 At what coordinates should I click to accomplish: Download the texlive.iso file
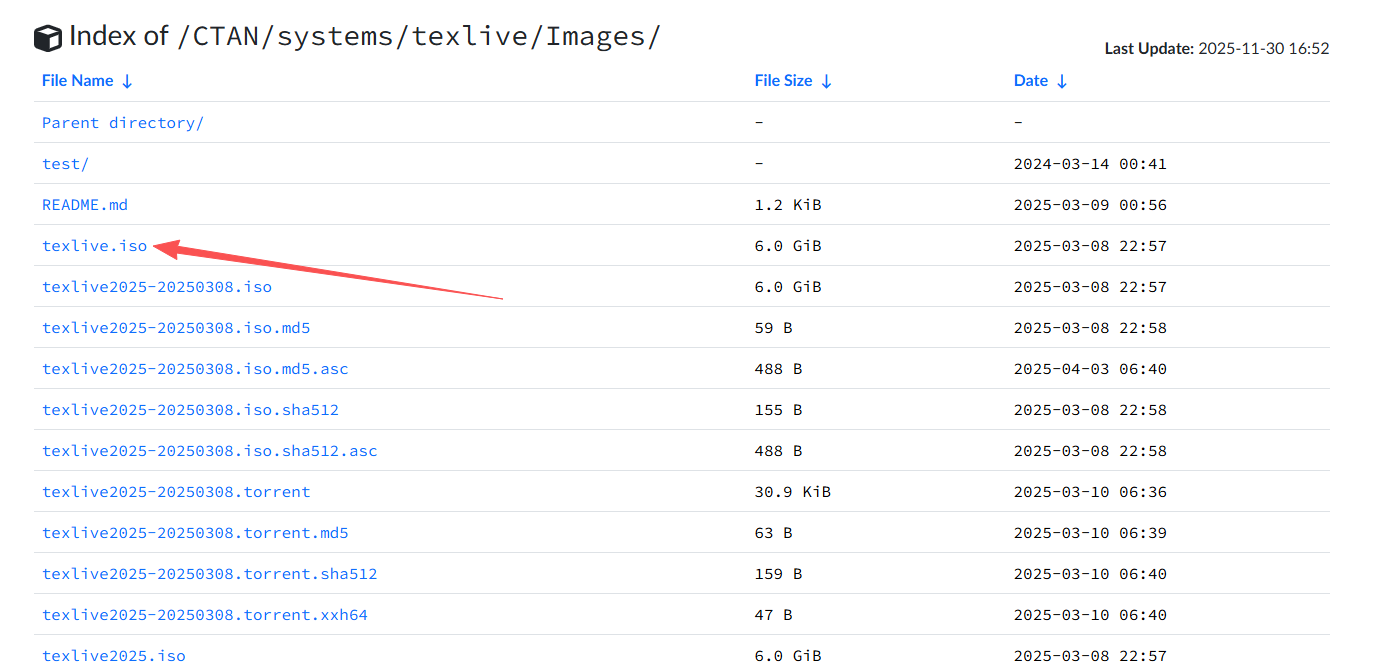(x=95, y=246)
